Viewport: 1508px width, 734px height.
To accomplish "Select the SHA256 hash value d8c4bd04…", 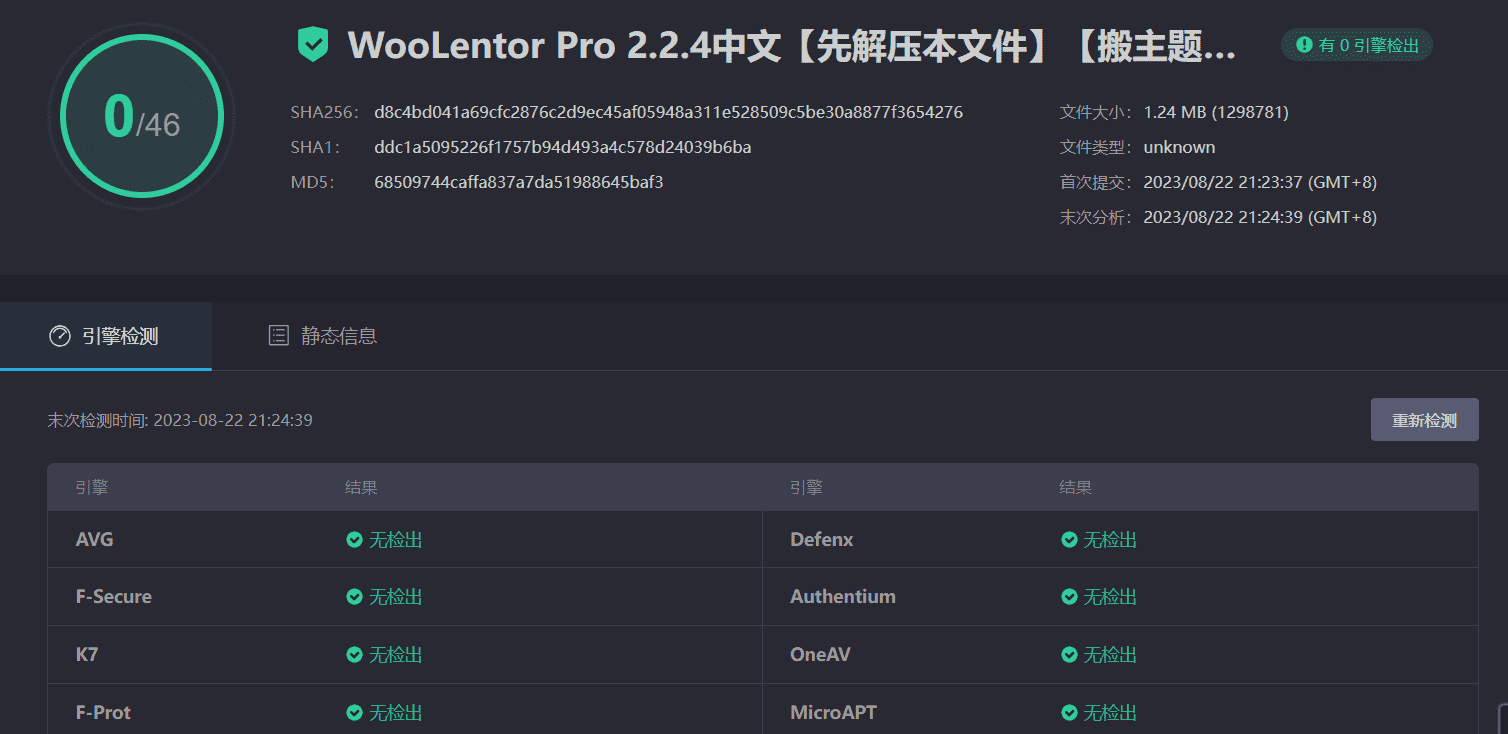I will pos(668,112).
